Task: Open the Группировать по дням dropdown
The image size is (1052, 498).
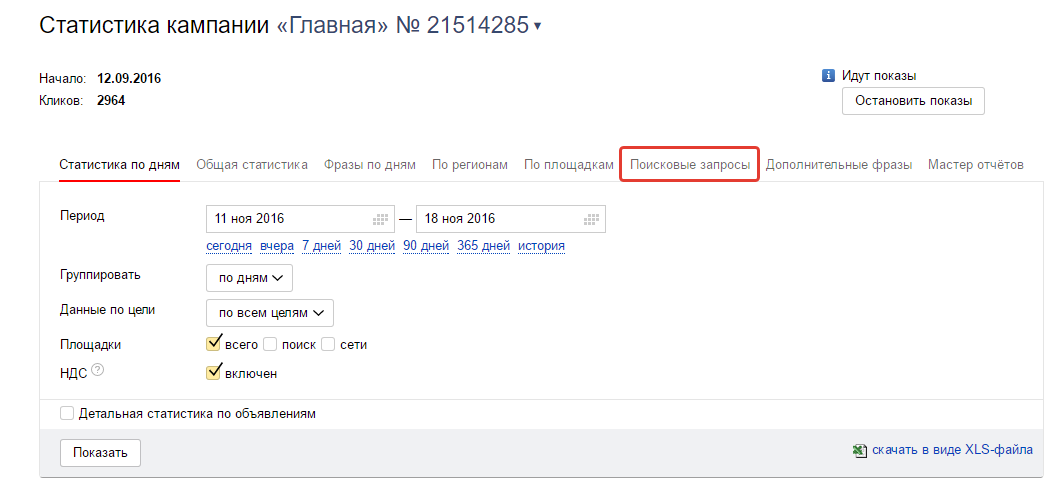Action: click(250, 278)
